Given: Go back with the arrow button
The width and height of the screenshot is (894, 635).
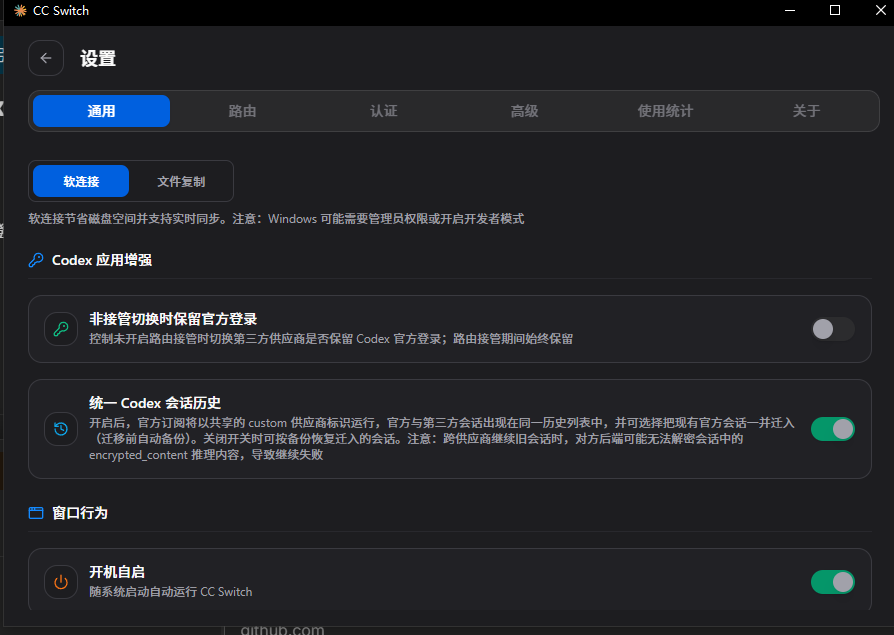Looking at the screenshot, I should click(x=46, y=58).
